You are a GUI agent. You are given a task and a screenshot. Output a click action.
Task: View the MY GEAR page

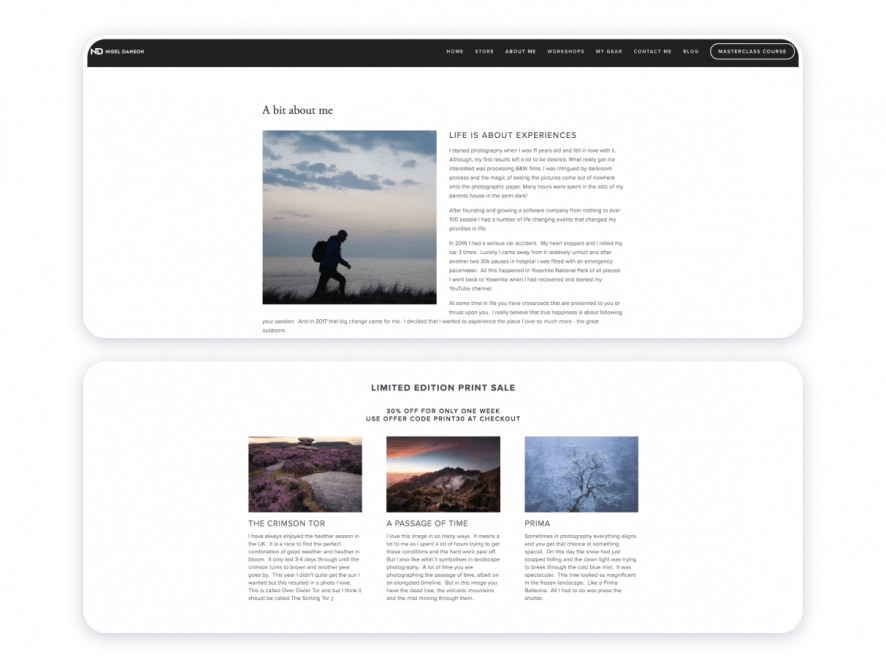(608, 52)
